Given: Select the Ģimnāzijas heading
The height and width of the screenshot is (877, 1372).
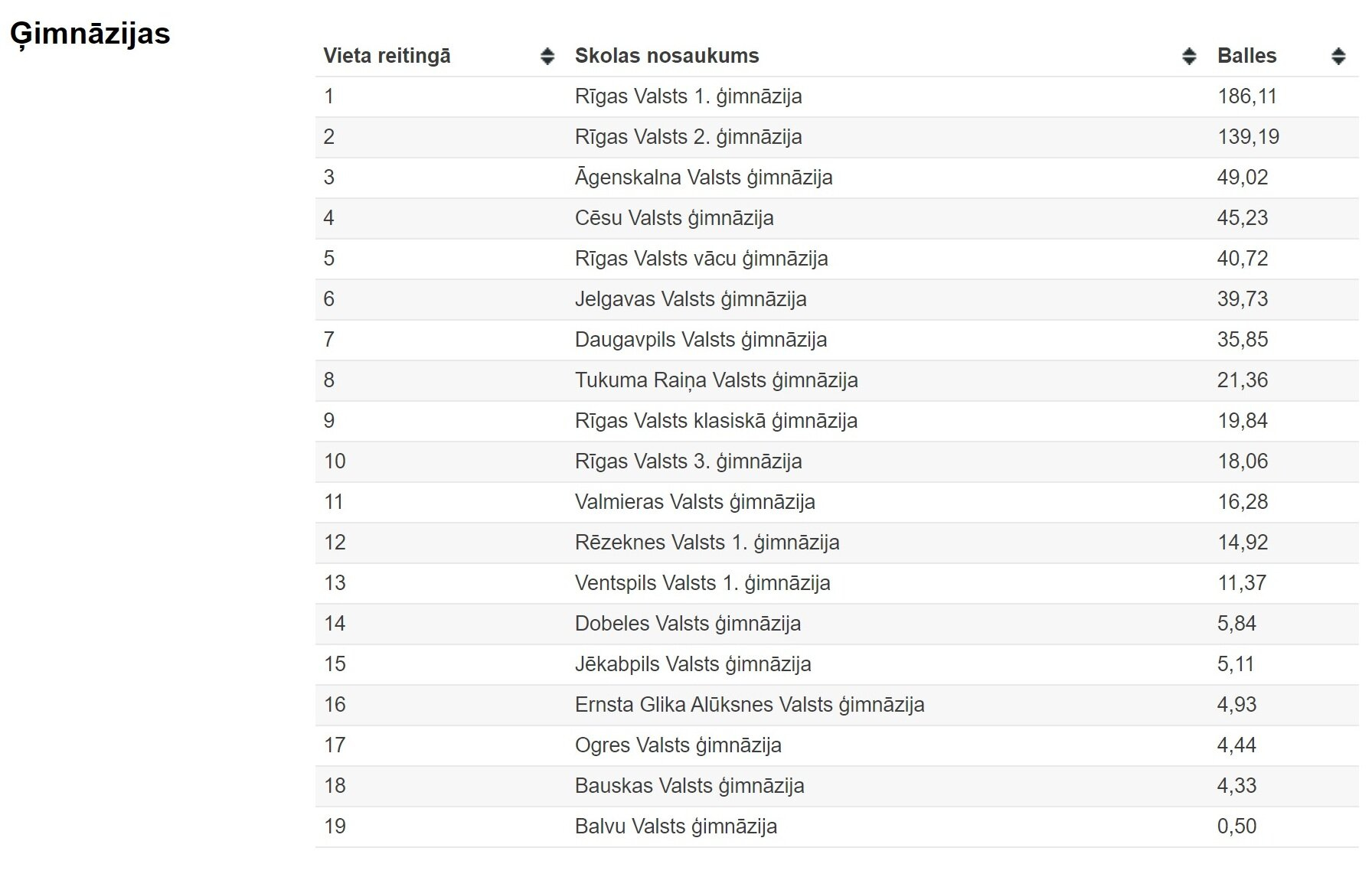Looking at the screenshot, I should pyautogui.click(x=90, y=34).
